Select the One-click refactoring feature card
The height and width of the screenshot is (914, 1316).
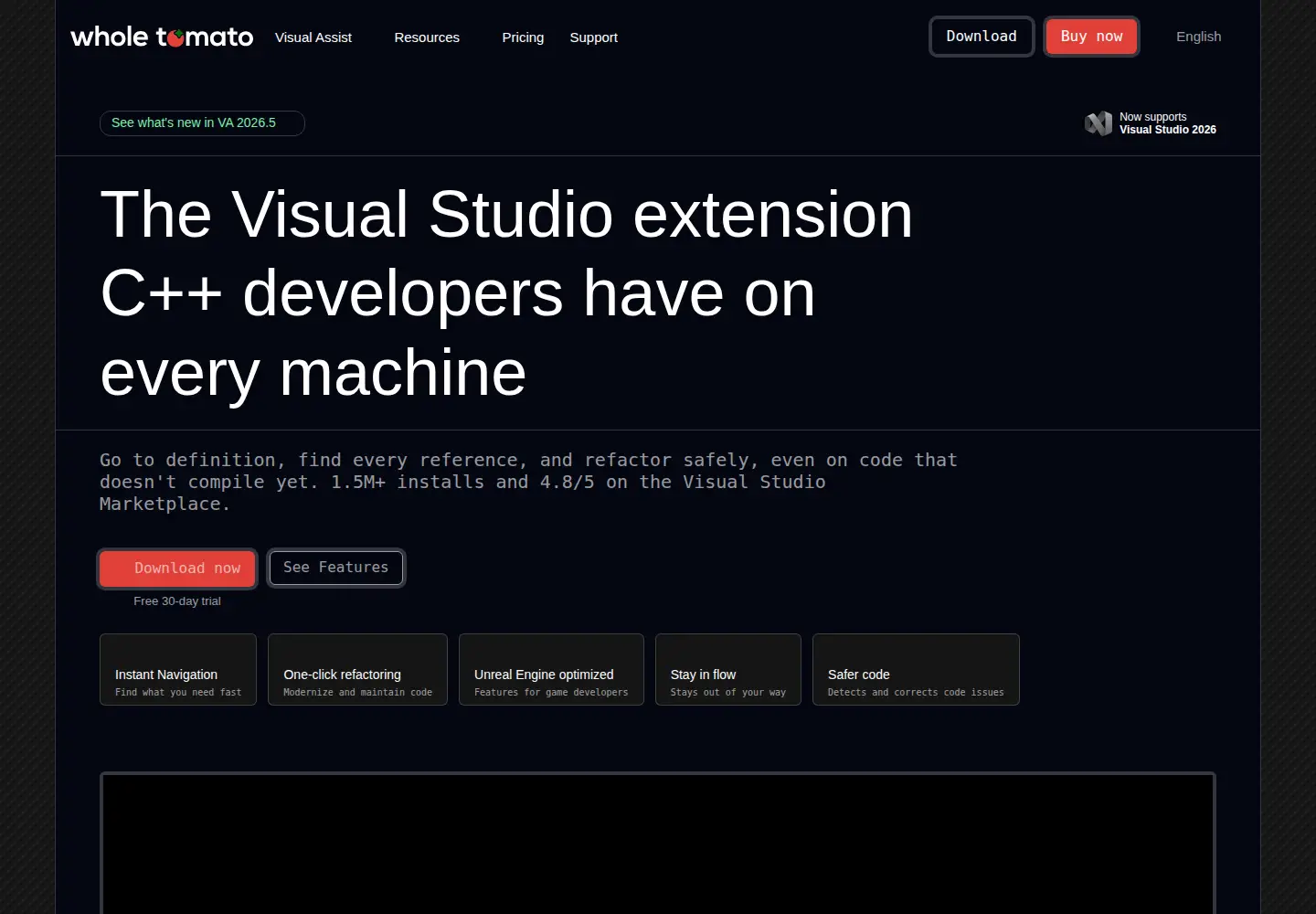point(357,670)
